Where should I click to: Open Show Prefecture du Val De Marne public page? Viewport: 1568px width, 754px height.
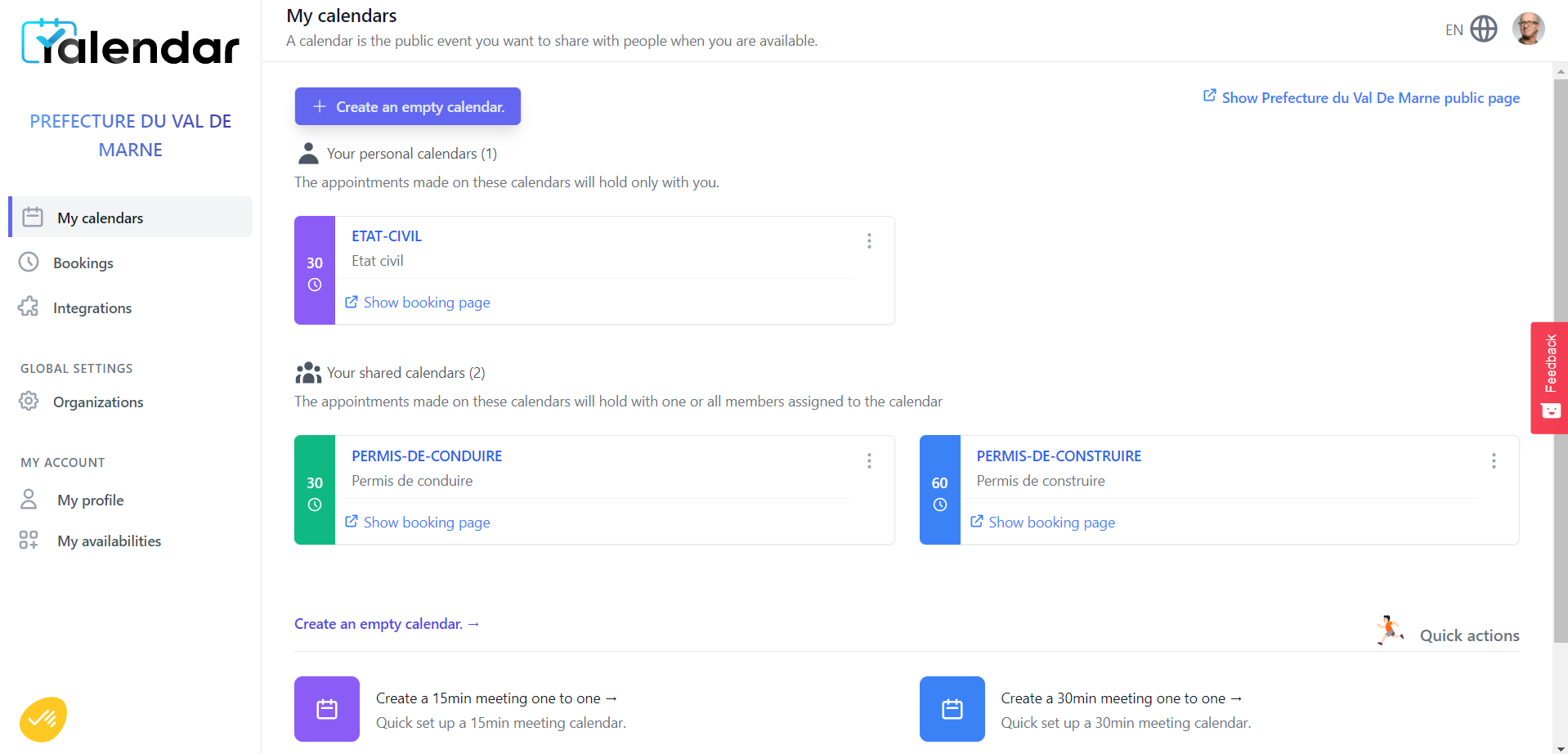click(x=1370, y=98)
